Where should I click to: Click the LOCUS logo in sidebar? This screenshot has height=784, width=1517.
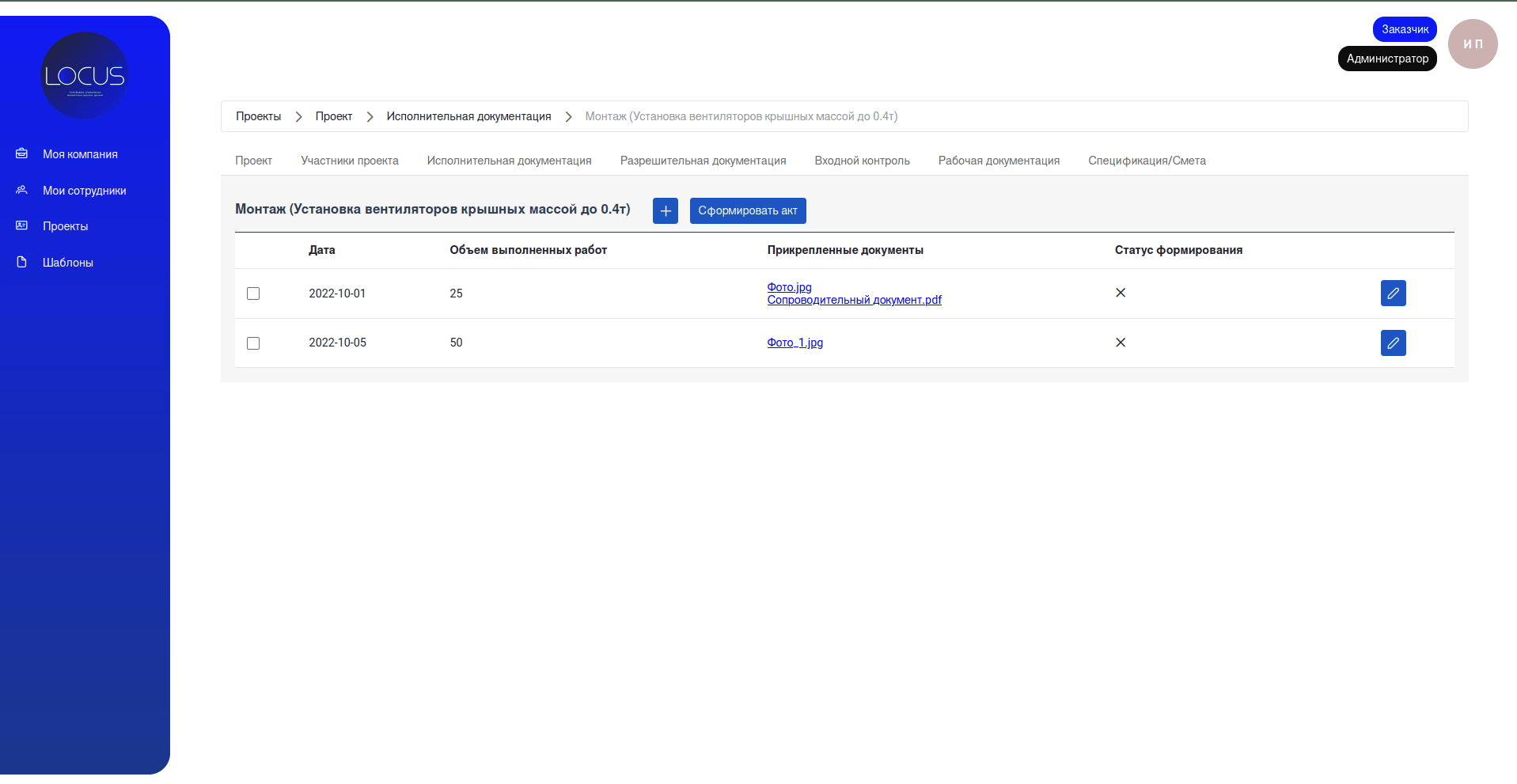(84, 76)
